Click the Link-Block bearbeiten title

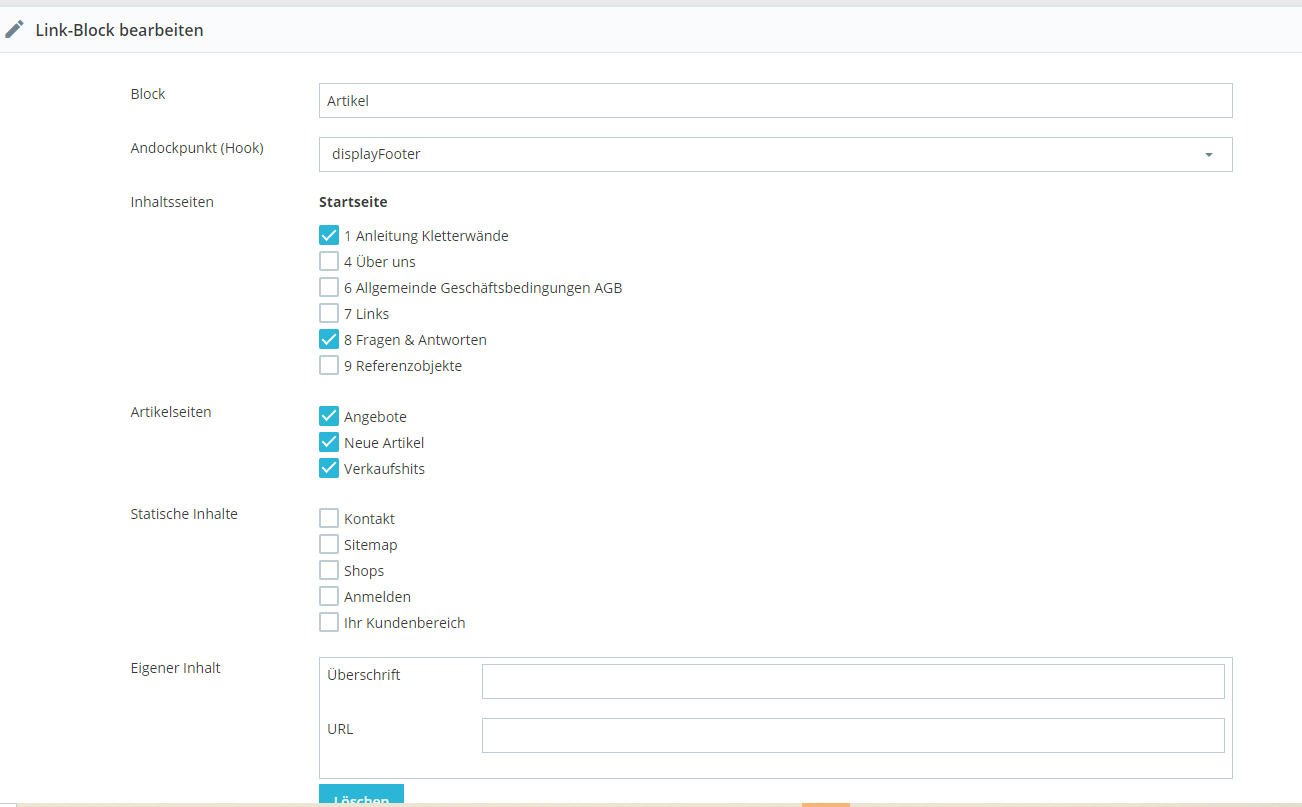point(119,30)
